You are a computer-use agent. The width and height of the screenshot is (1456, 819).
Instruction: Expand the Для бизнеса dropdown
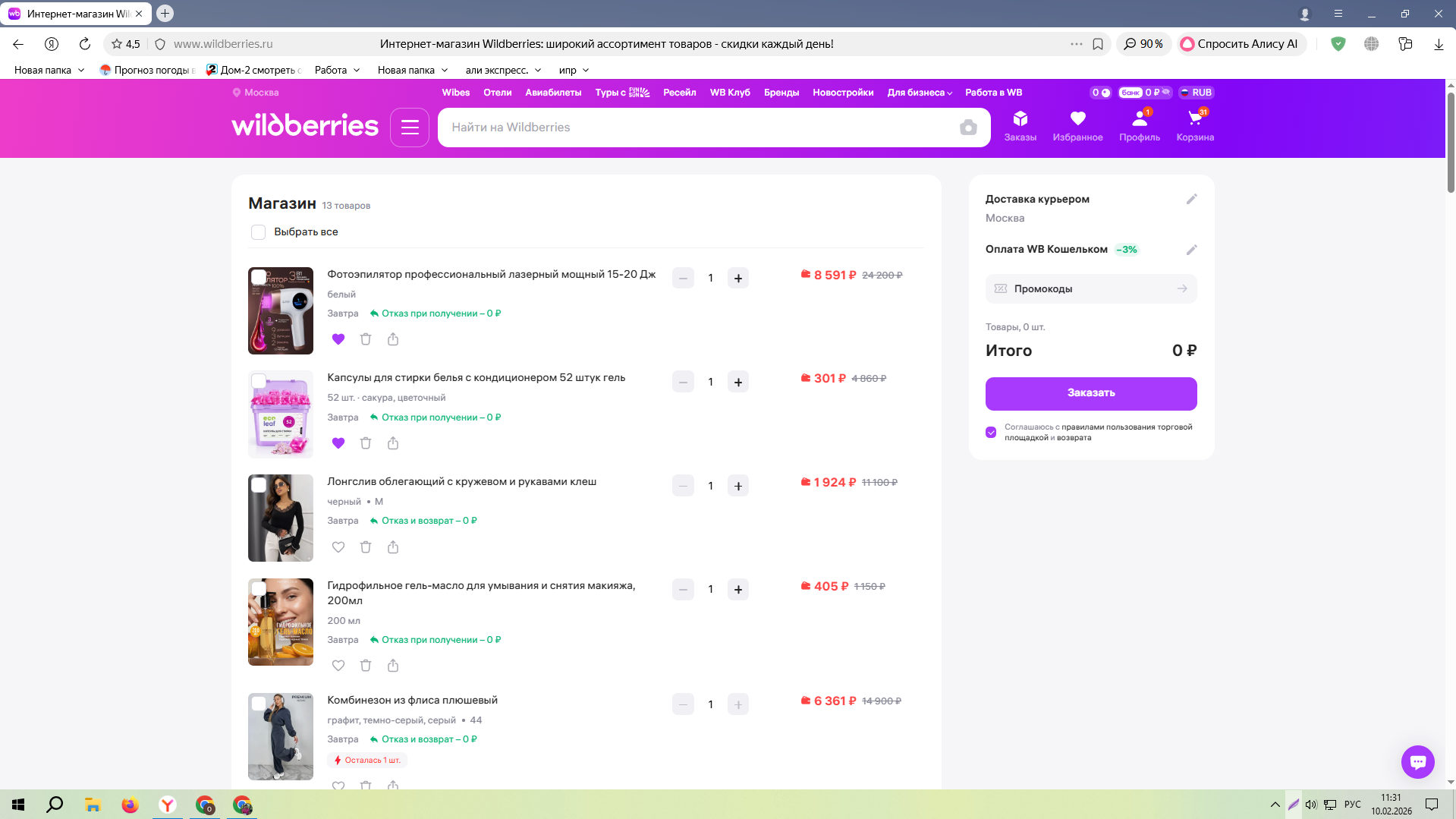[x=920, y=93]
